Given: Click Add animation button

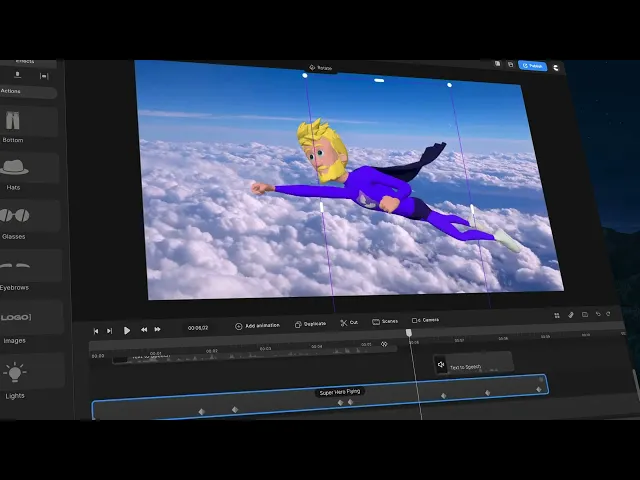Looking at the screenshot, I should (x=258, y=326).
